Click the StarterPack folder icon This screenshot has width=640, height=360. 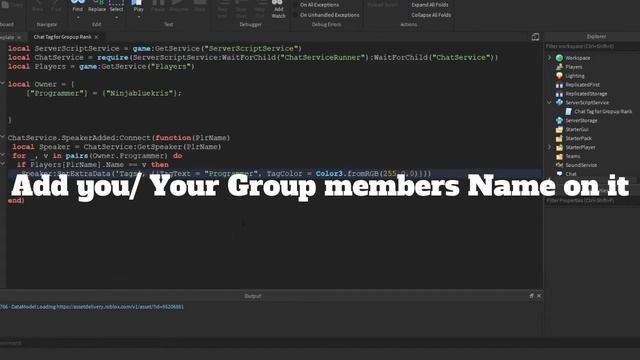point(559,138)
